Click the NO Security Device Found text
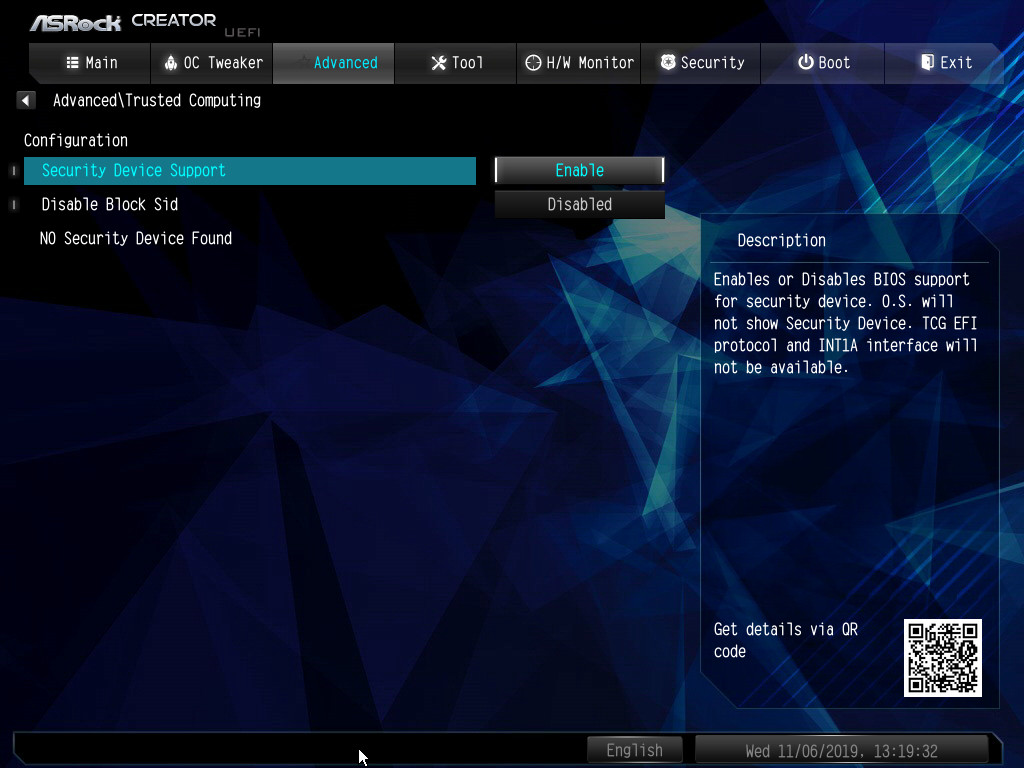The height and width of the screenshot is (768, 1024). 136,238
